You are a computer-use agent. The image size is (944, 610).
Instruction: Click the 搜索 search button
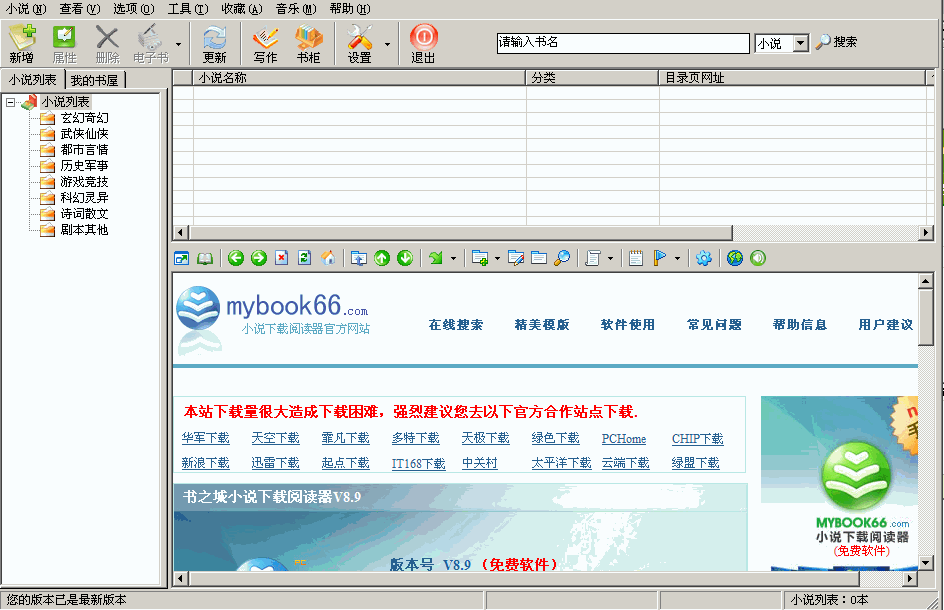(836, 42)
